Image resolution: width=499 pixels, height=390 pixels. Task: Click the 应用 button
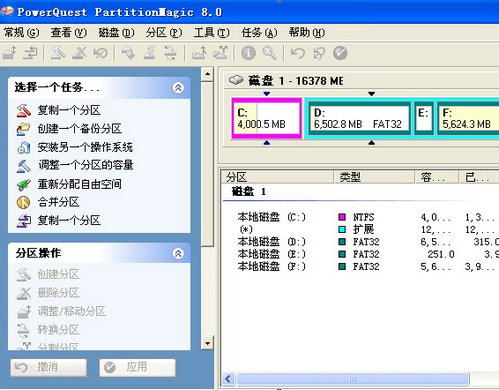(137, 368)
